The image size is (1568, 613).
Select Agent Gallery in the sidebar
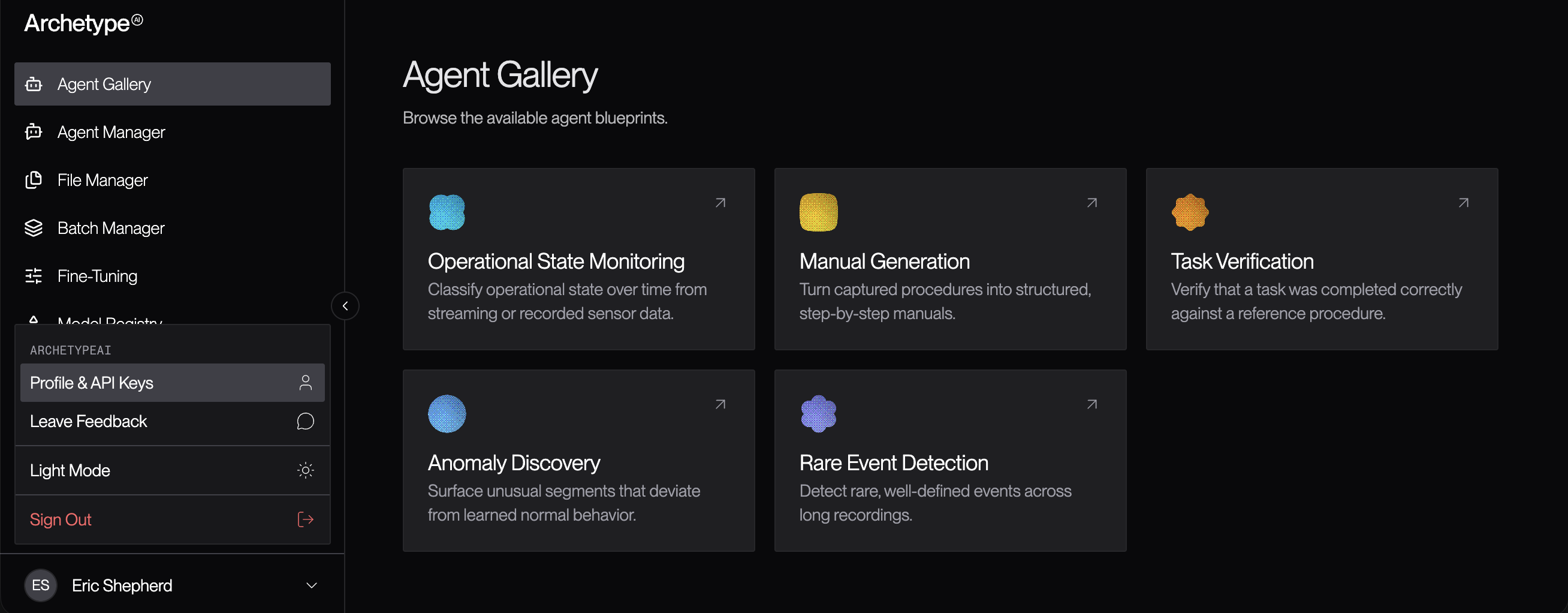click(172, 84)
